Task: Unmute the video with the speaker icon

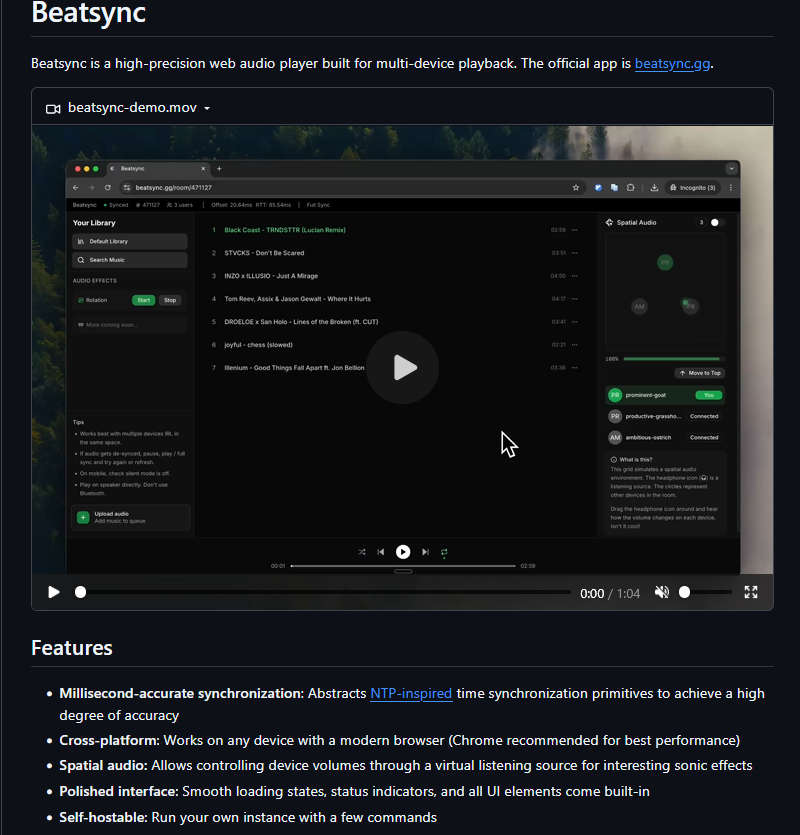Action: tap(662, 592)
